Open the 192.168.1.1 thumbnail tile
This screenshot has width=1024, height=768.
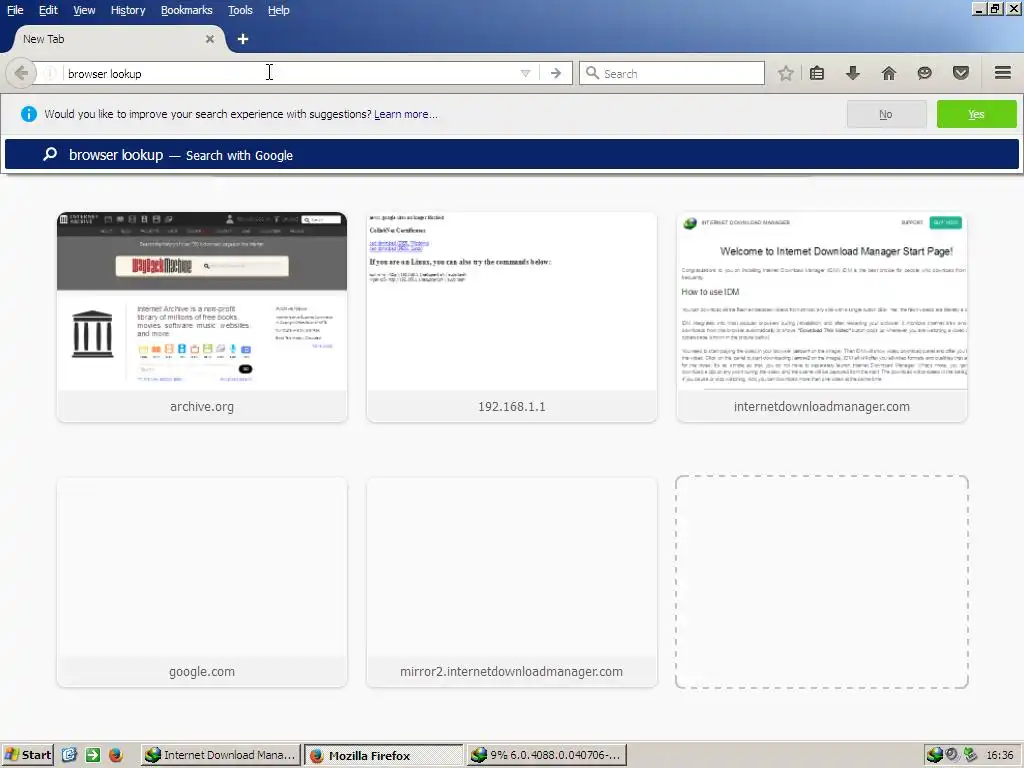[x=511, y=317]
